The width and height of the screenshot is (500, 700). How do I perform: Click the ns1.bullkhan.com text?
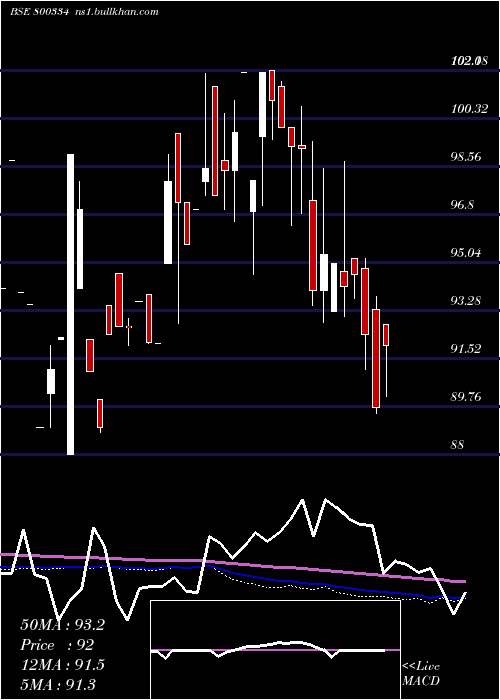pos(115,12)
